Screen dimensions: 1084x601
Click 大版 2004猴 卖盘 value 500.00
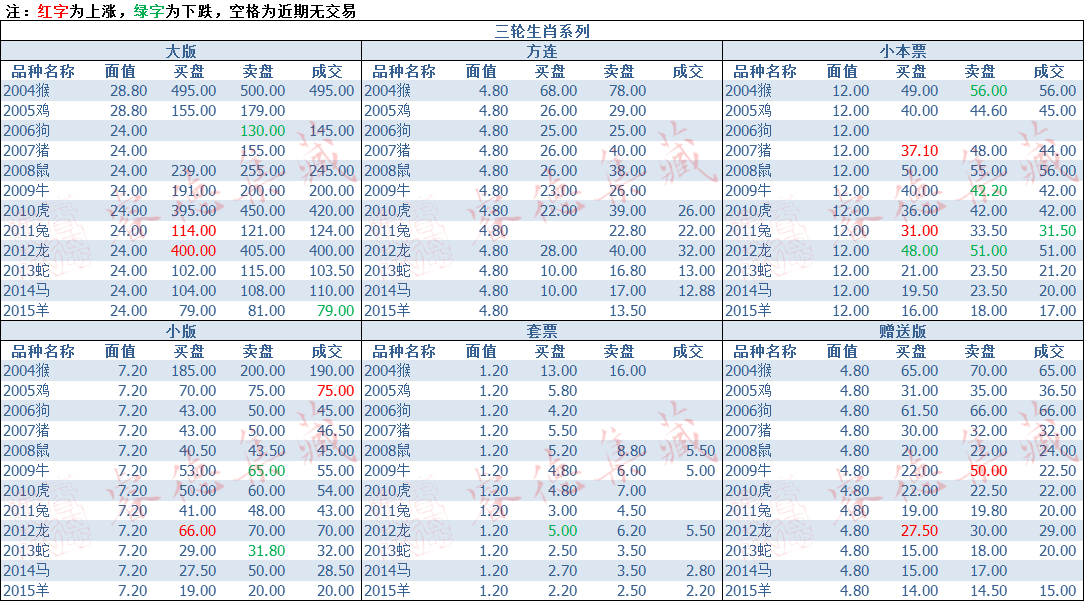coord(263,91)
